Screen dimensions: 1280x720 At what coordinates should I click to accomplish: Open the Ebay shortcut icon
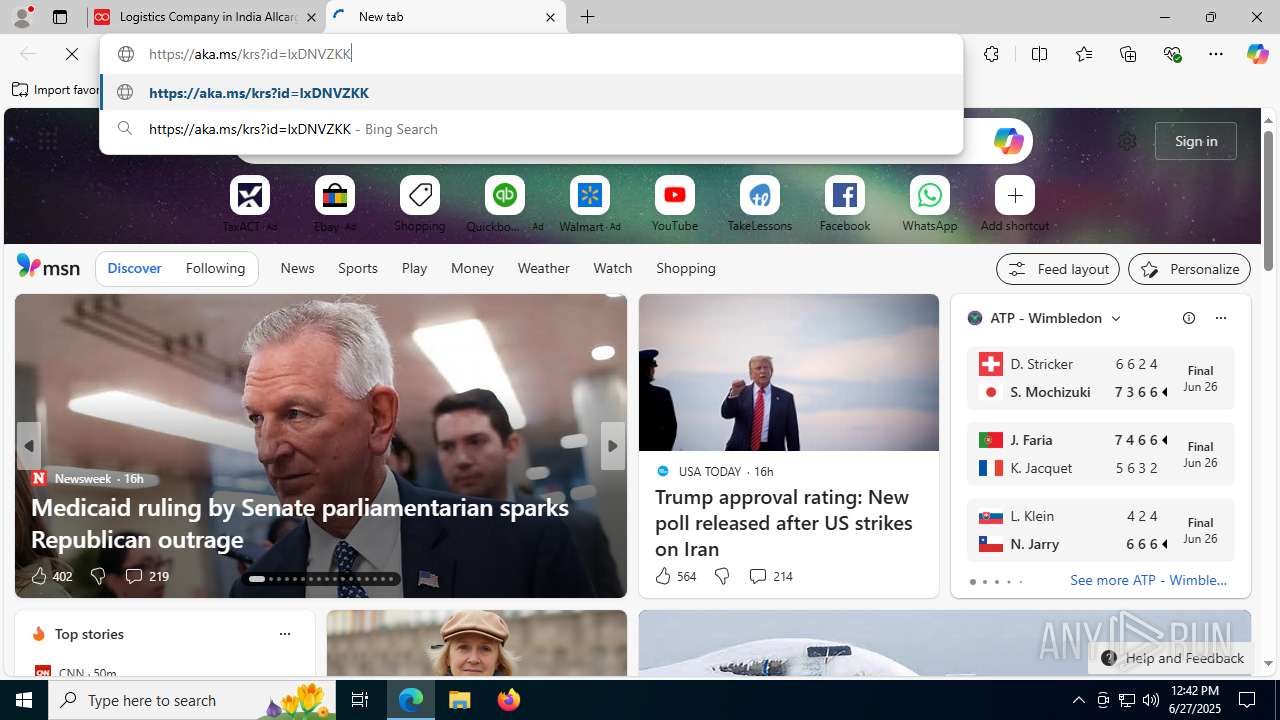pos(335,195)
